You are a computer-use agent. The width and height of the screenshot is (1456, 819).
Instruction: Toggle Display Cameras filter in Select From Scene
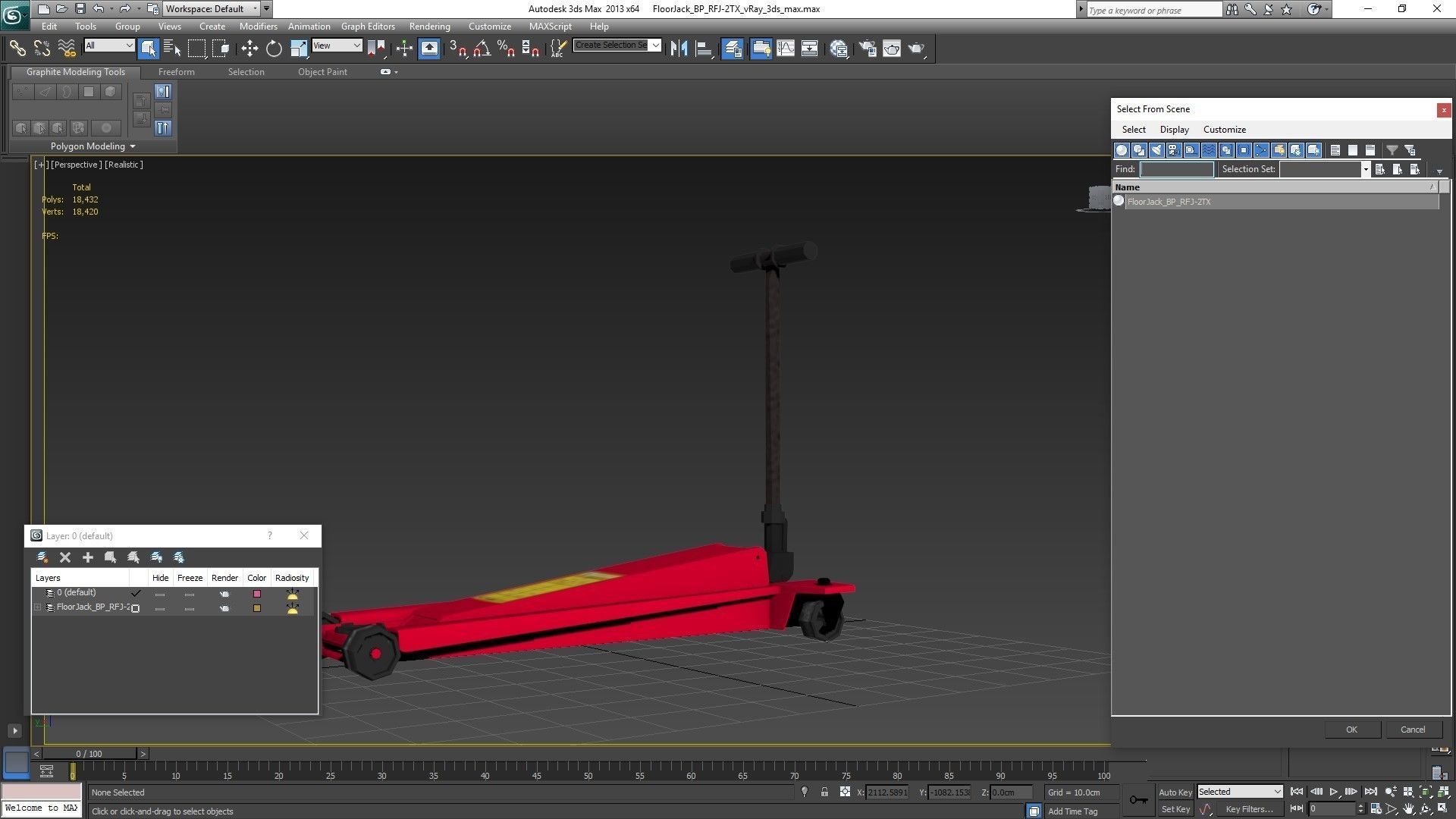1174,150
